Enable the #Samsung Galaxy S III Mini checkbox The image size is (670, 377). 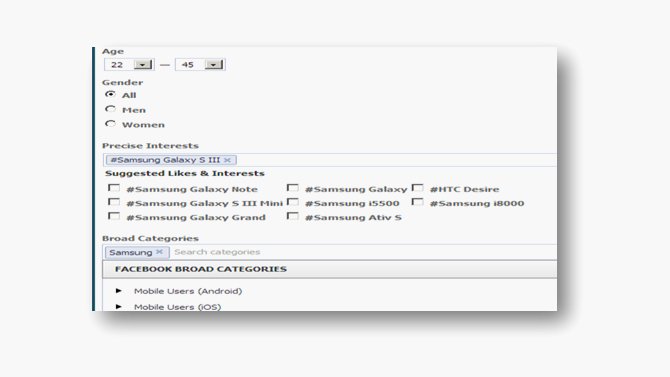click(114, 202)
